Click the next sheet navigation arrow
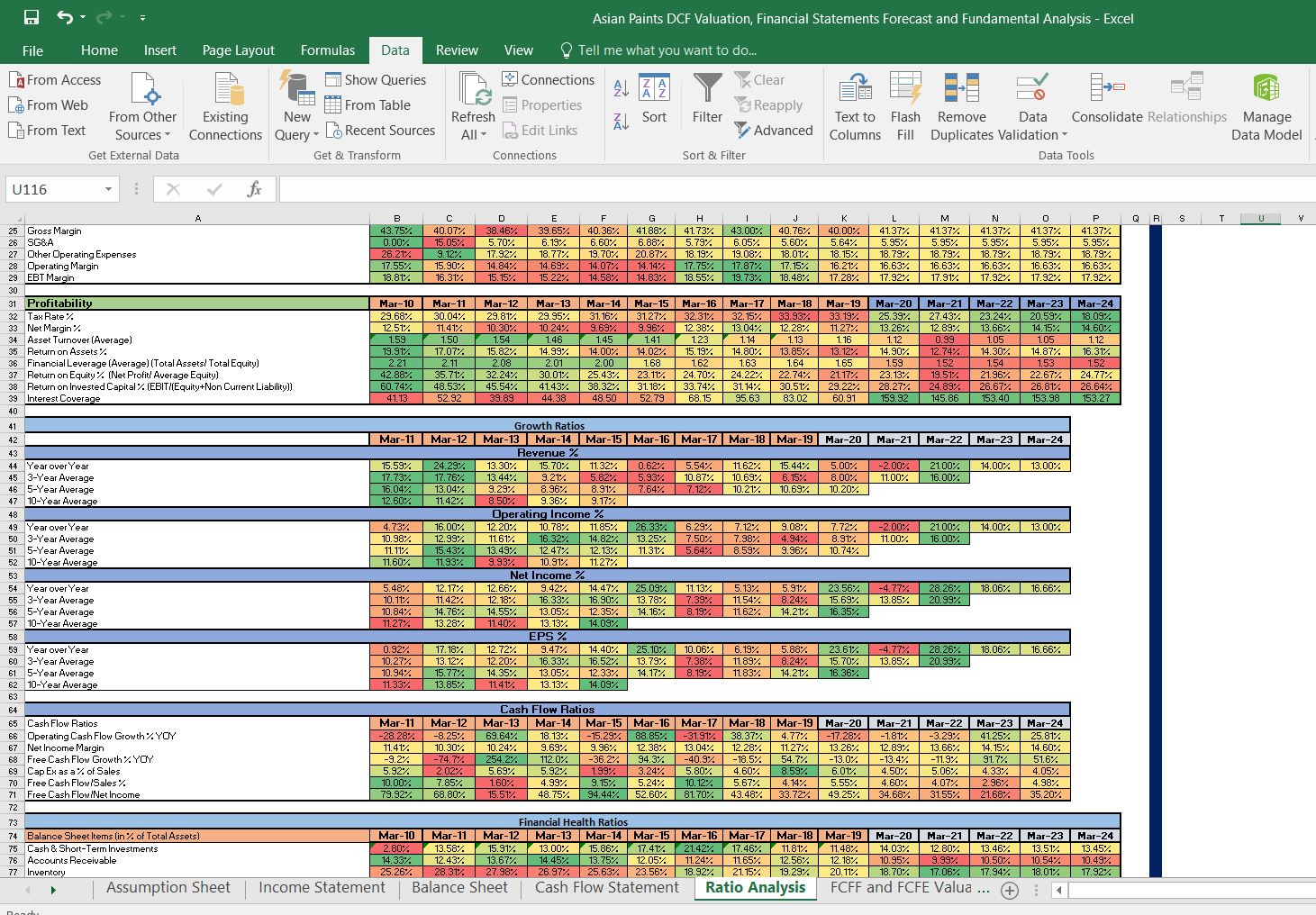The image size is (1316, 915). coord(53,890)
